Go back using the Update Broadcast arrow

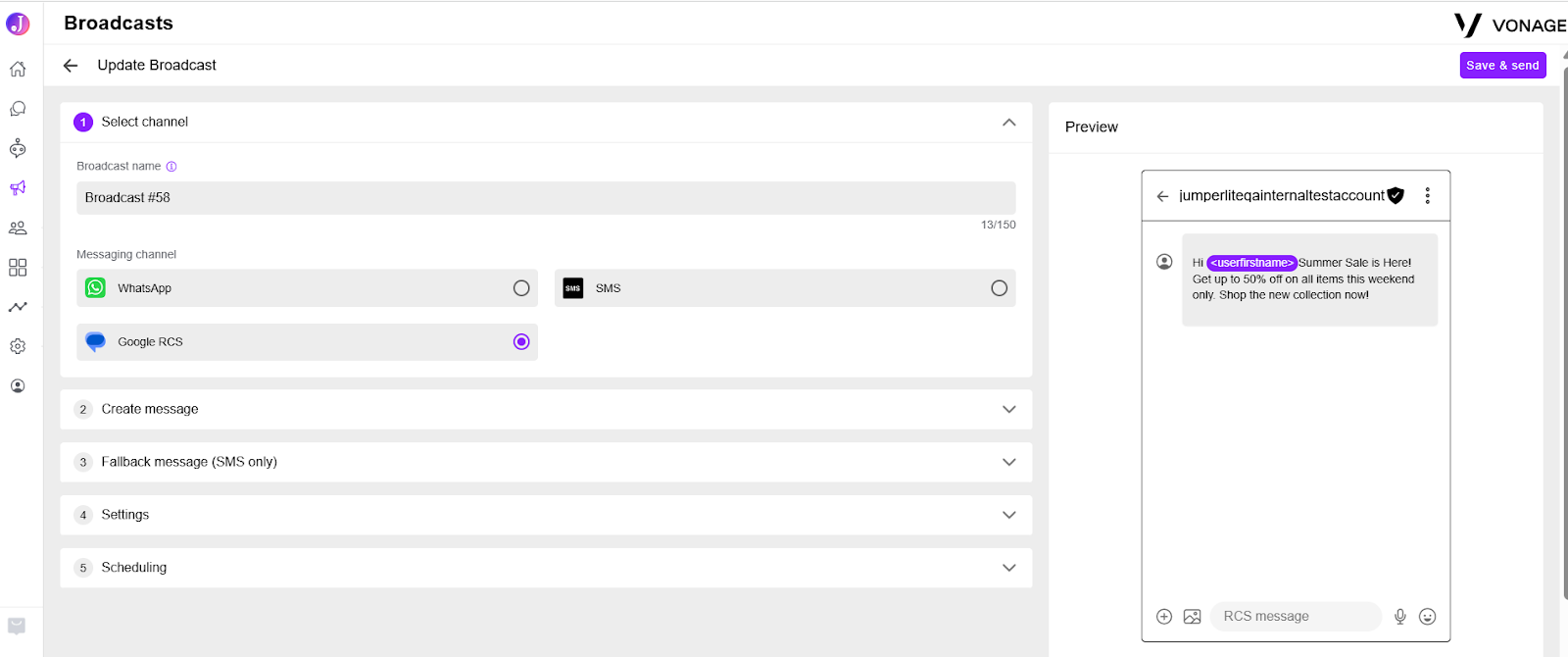[x=71, y=66]
